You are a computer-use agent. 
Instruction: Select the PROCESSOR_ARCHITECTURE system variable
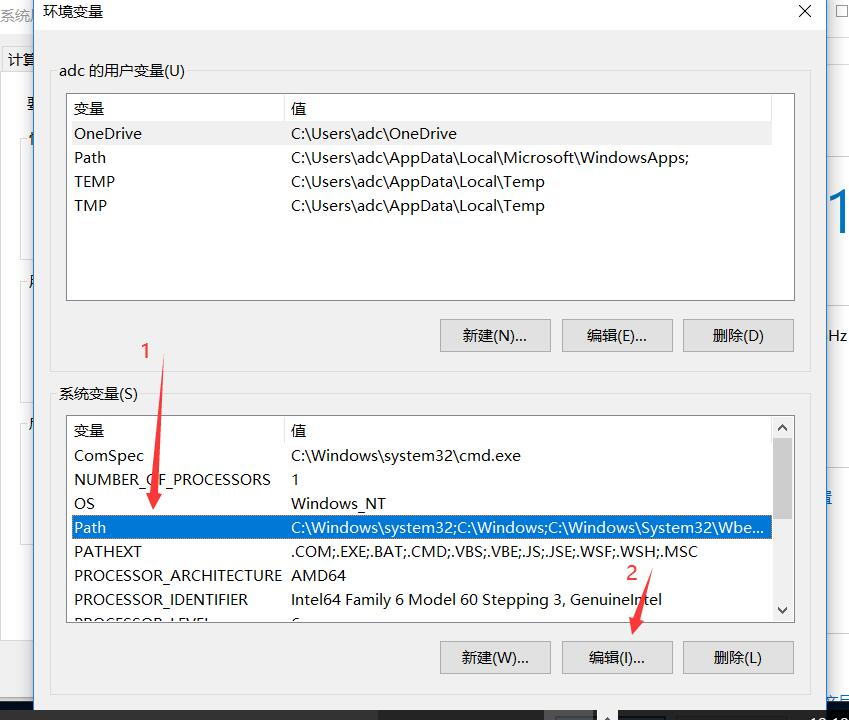point(178,575)
